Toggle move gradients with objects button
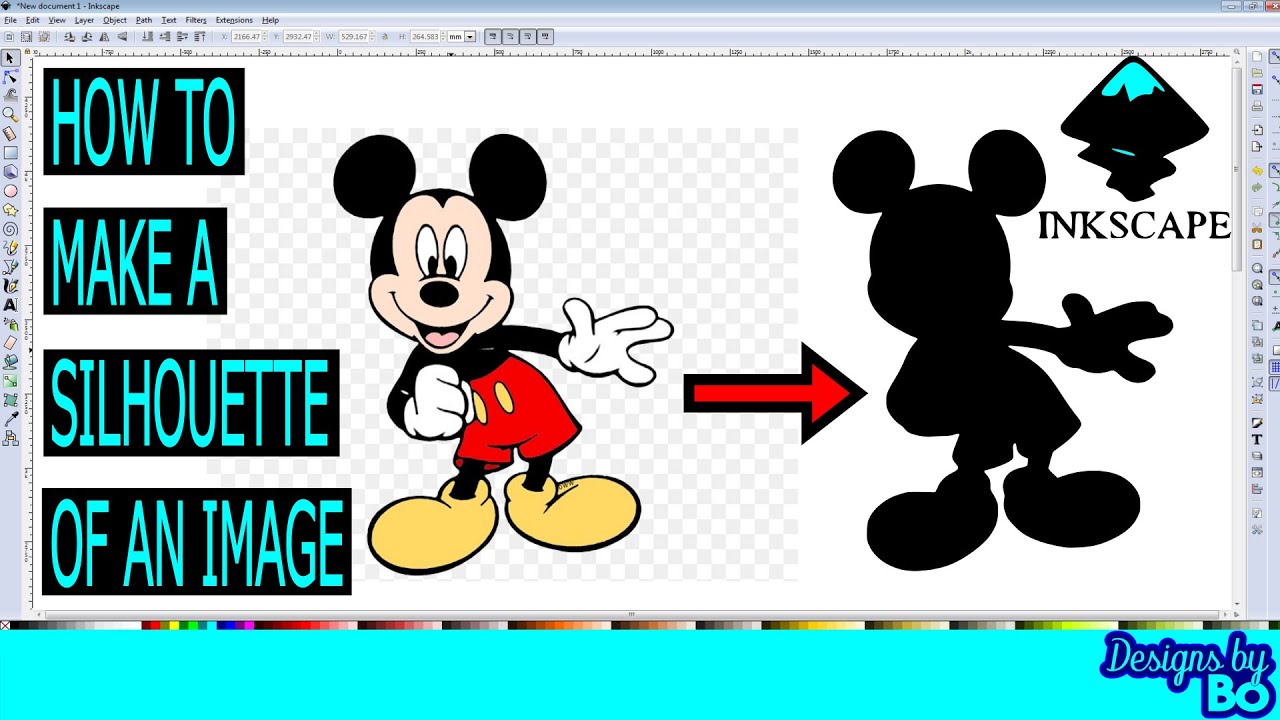 point(527,37)
